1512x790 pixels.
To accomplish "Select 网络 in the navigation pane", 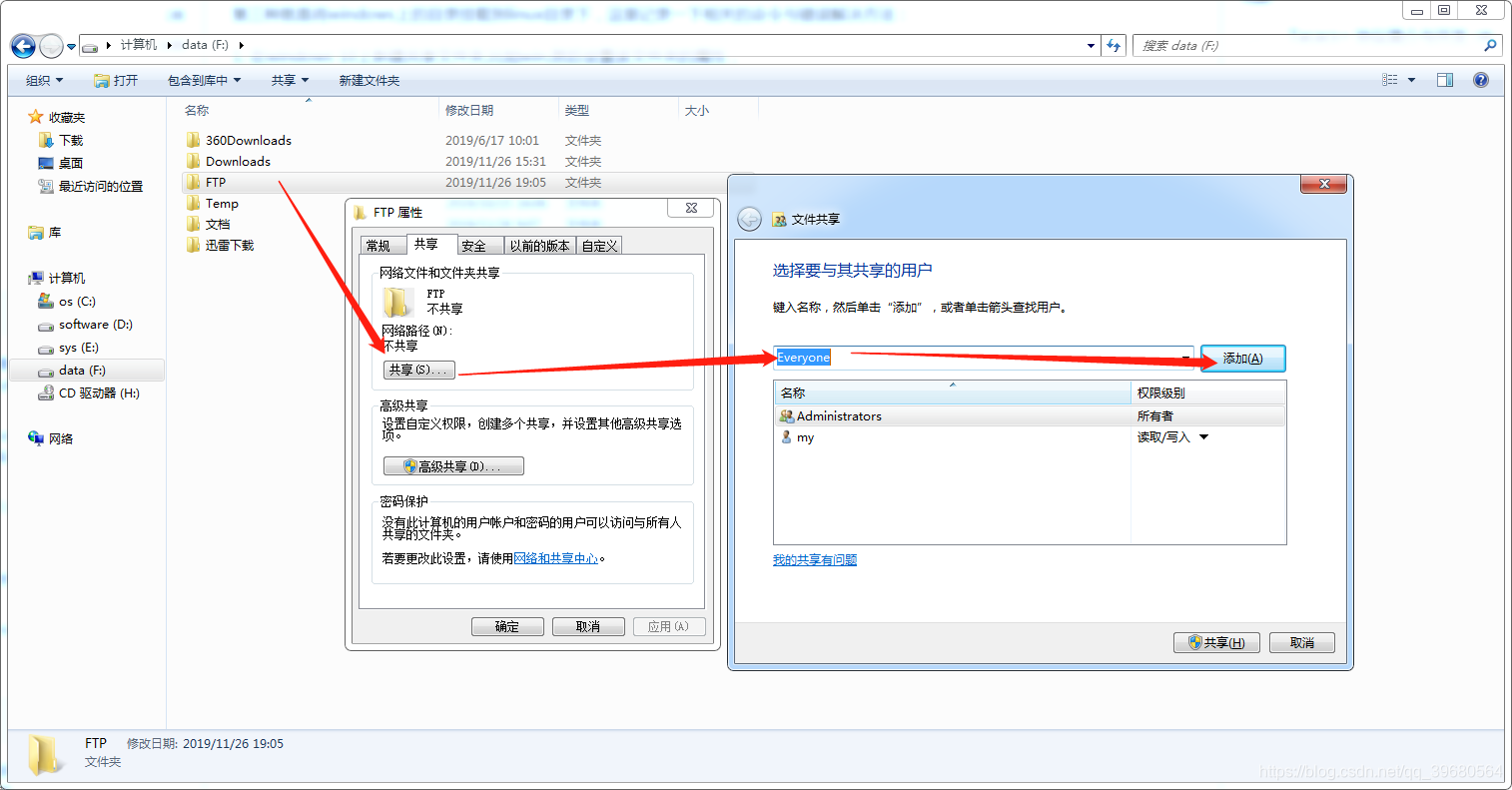I will tap(51, 438).
